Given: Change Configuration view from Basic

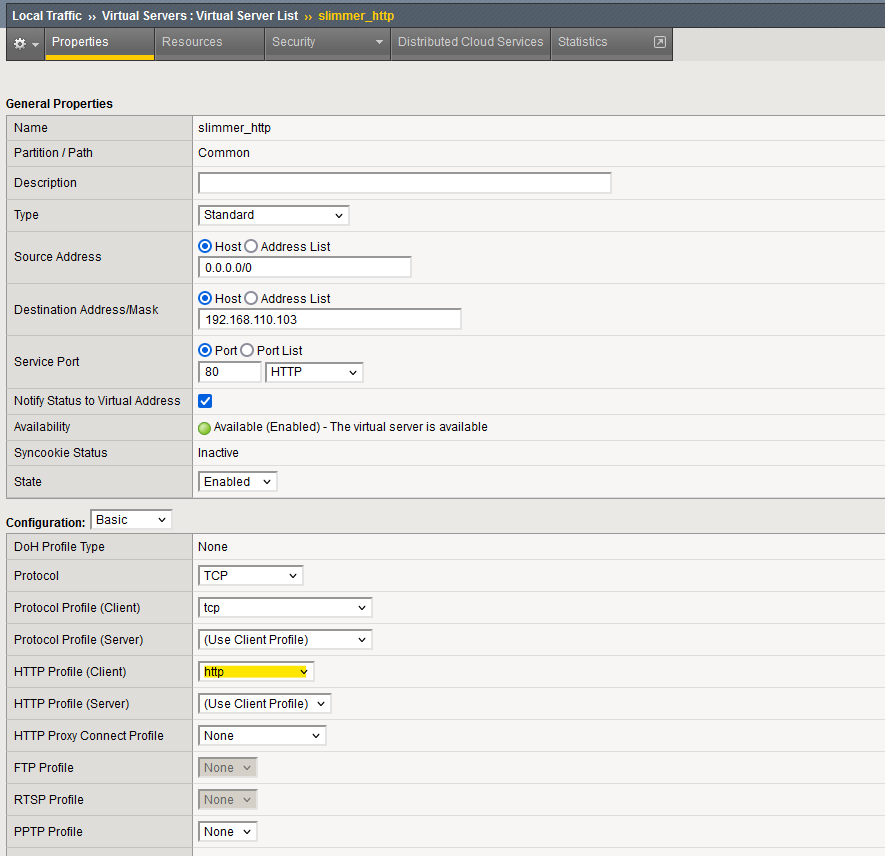Looking at the screenshot, I should pyautogui.click(x=130, y=519).
